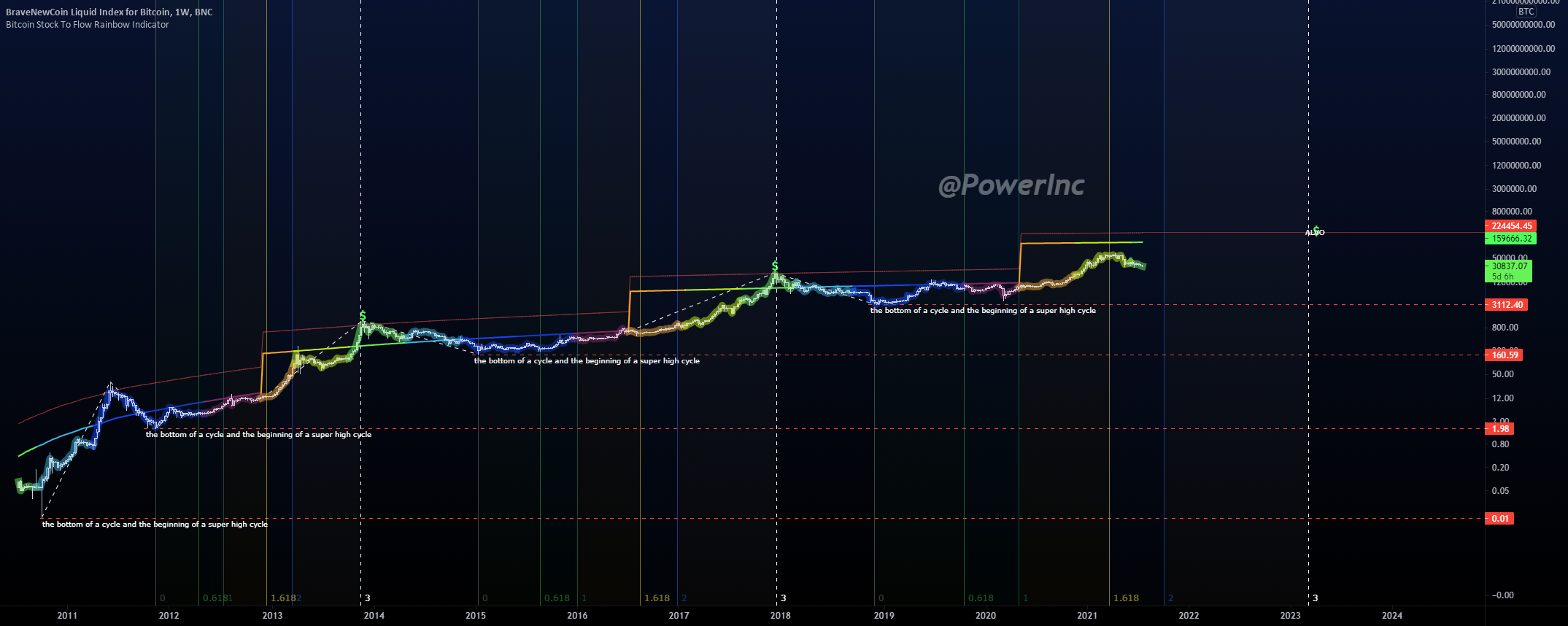1568x626 pixels.
Task: Click the 2023 label on the time axis
Action: tap(1290, 616)
